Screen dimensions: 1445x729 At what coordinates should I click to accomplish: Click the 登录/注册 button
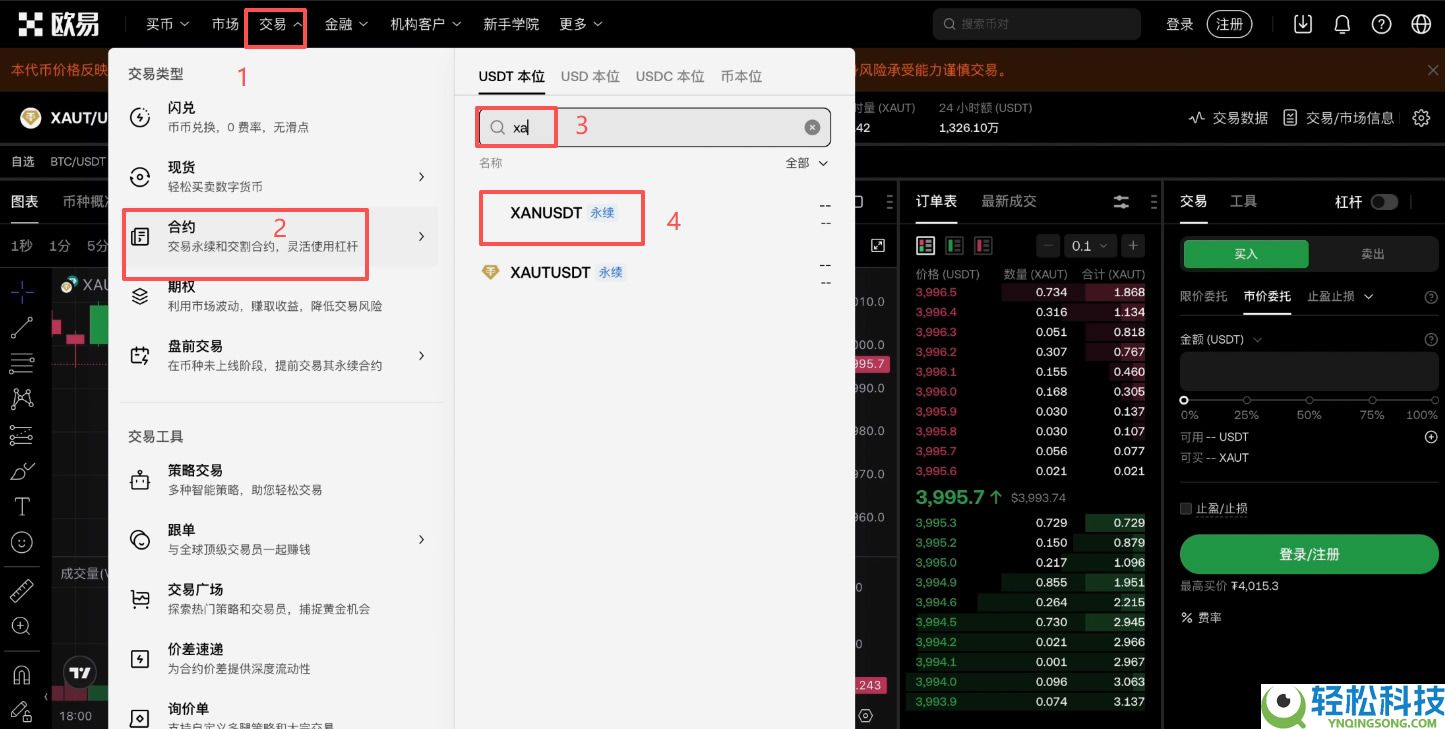click(1309, 553)
